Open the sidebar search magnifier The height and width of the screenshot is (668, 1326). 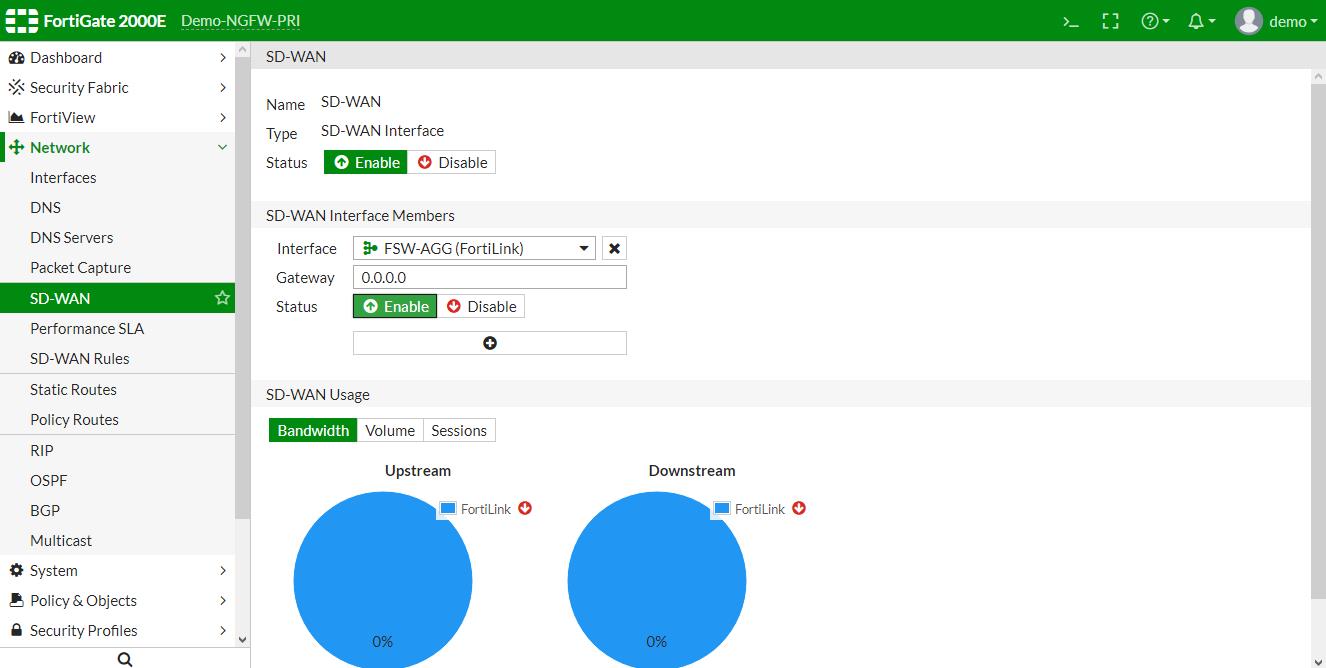pyautogui.click(x=124, y=658)
